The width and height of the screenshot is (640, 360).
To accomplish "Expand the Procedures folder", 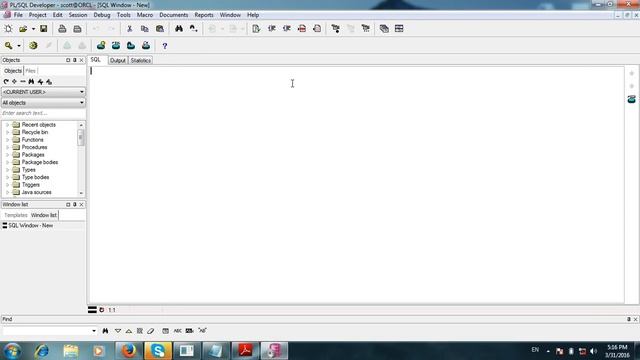I will [x=7, y=147].
